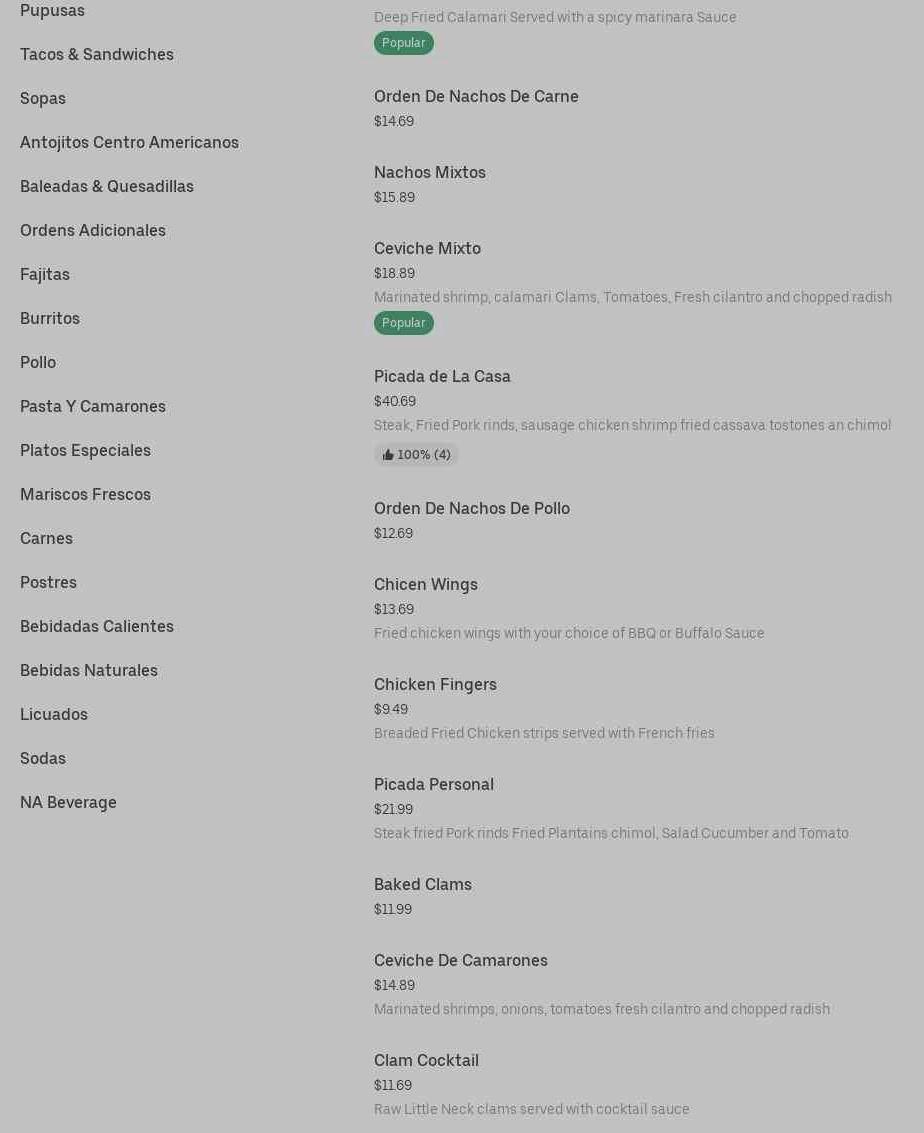
Task: Open the Mariscos Frescos category
Action: click(x=85, y=494)
